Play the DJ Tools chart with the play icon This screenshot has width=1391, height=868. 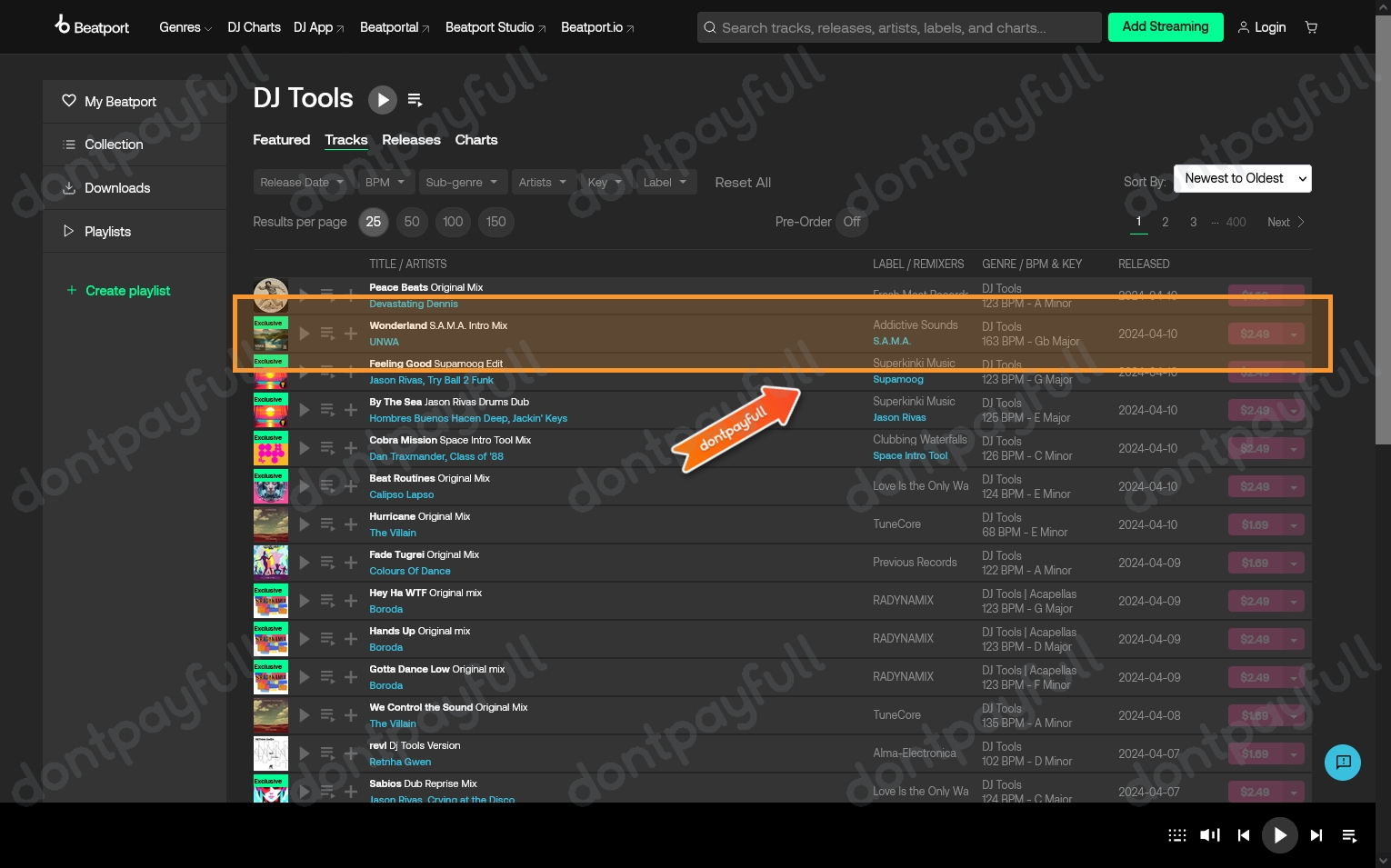tap(383, 100)
